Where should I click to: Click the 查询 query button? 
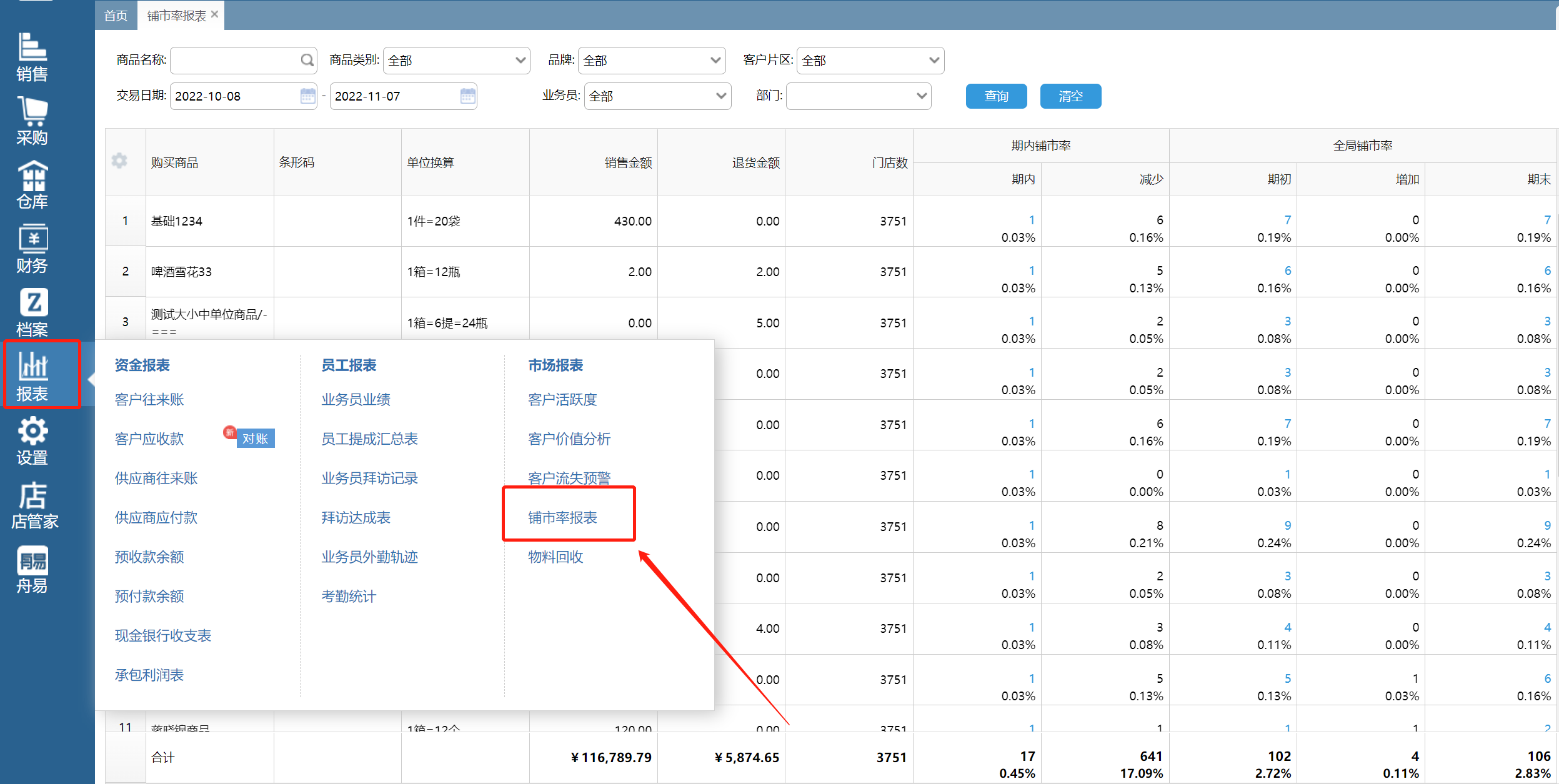point(996,96)
